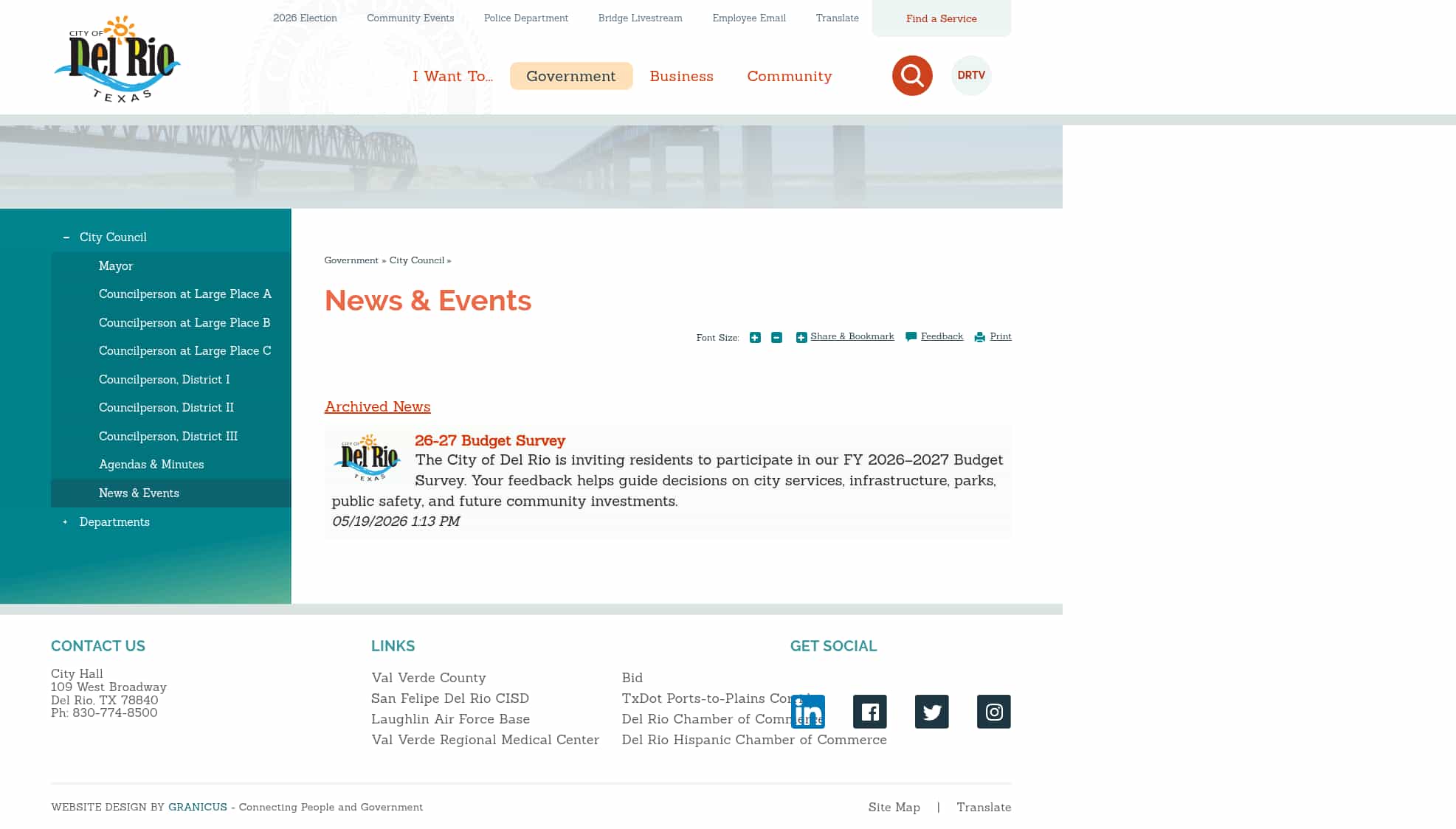Viewport: 1456px width, 829px height.
Task: Open Val Verde Regional Medical Center link
Action: click(486, 740)
